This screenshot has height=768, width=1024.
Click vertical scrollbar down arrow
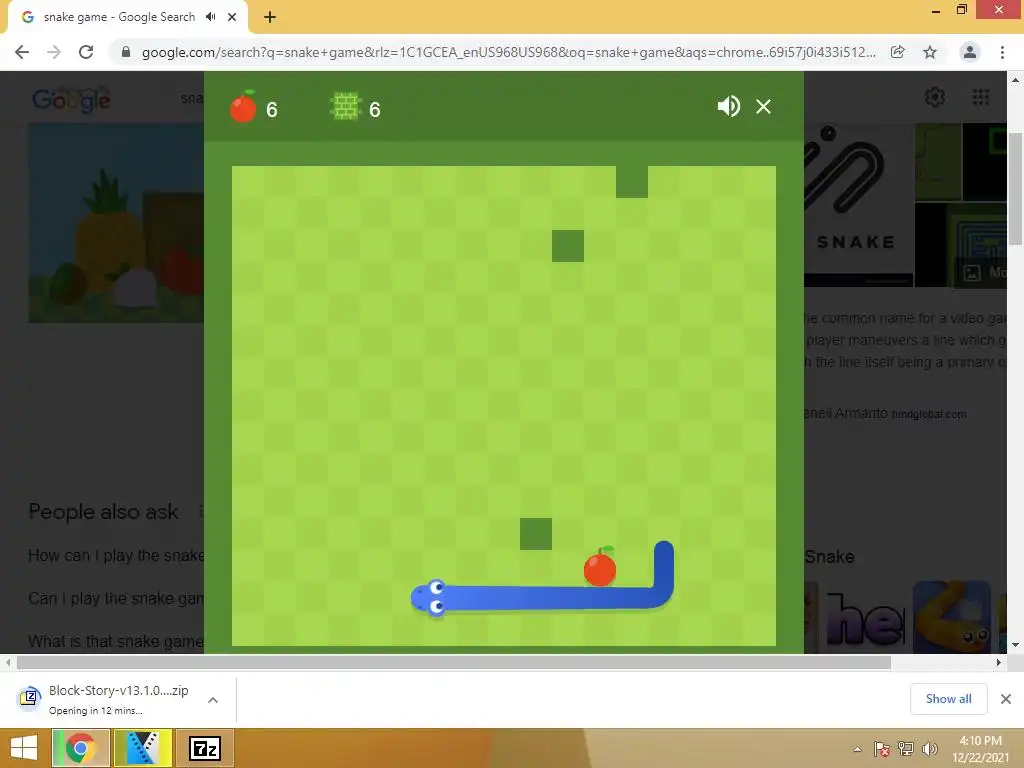tap(1015, 645)
